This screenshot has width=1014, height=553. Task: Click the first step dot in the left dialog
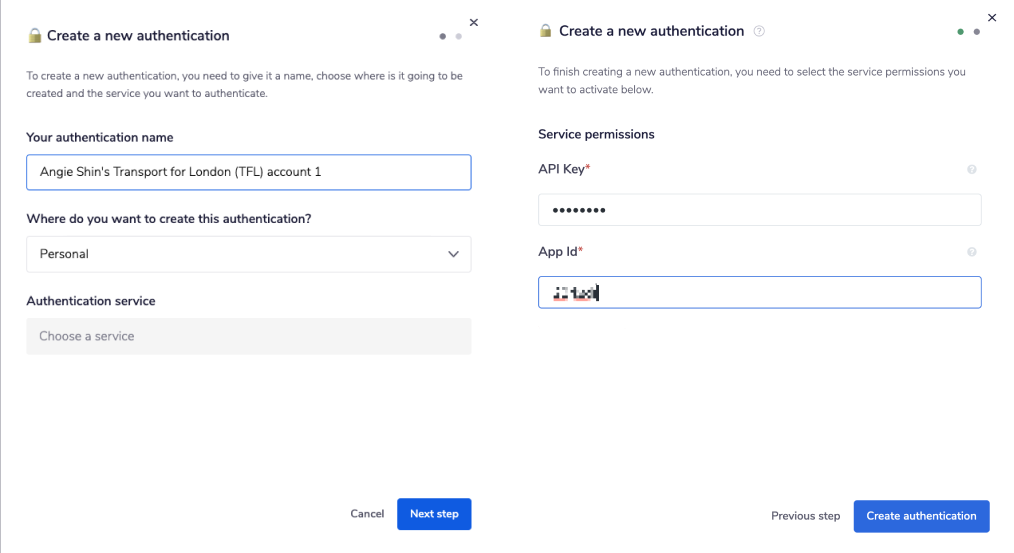click(443, 36)
